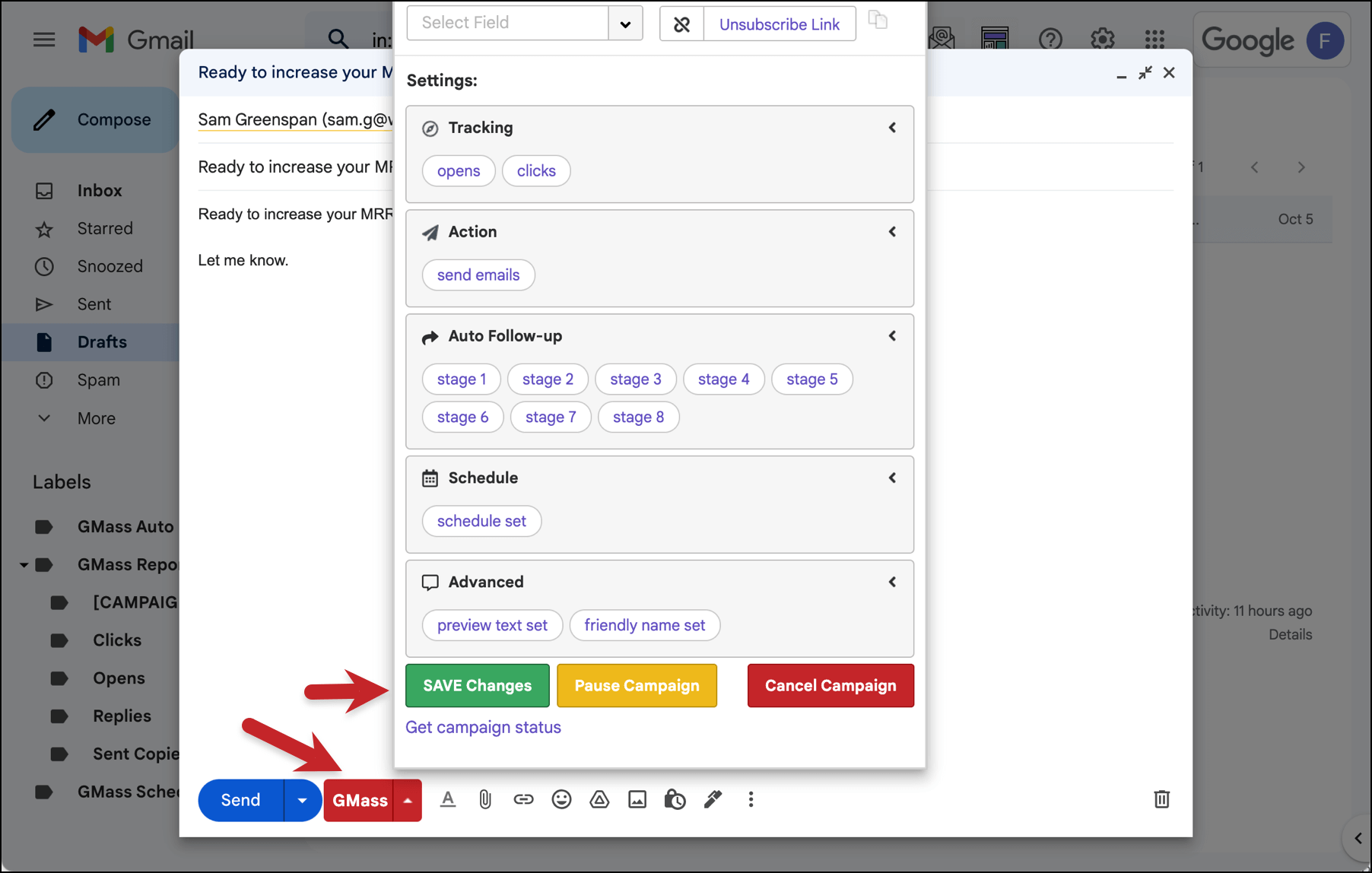Viewport: 1372px width, 873px height.
Task: Open the Drafts folder
Action: pos(101,342)
